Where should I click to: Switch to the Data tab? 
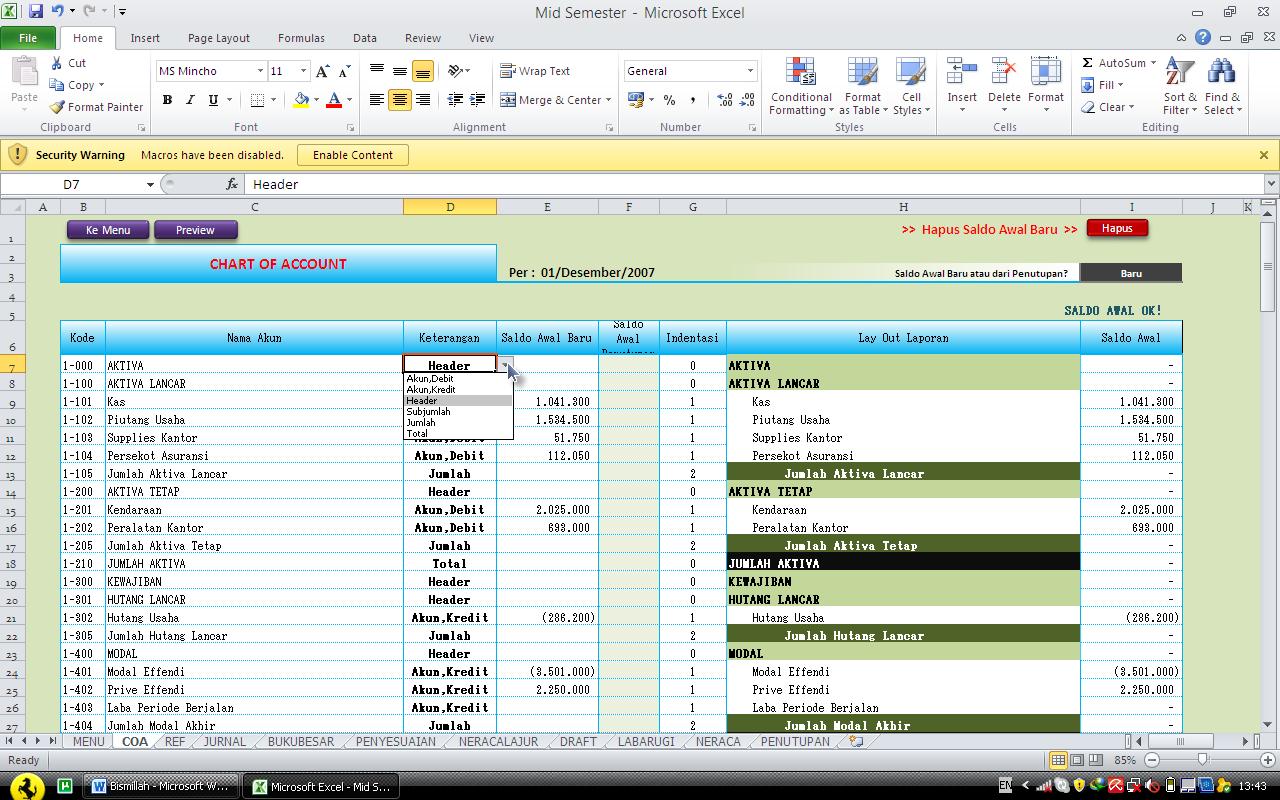point(365,38)
